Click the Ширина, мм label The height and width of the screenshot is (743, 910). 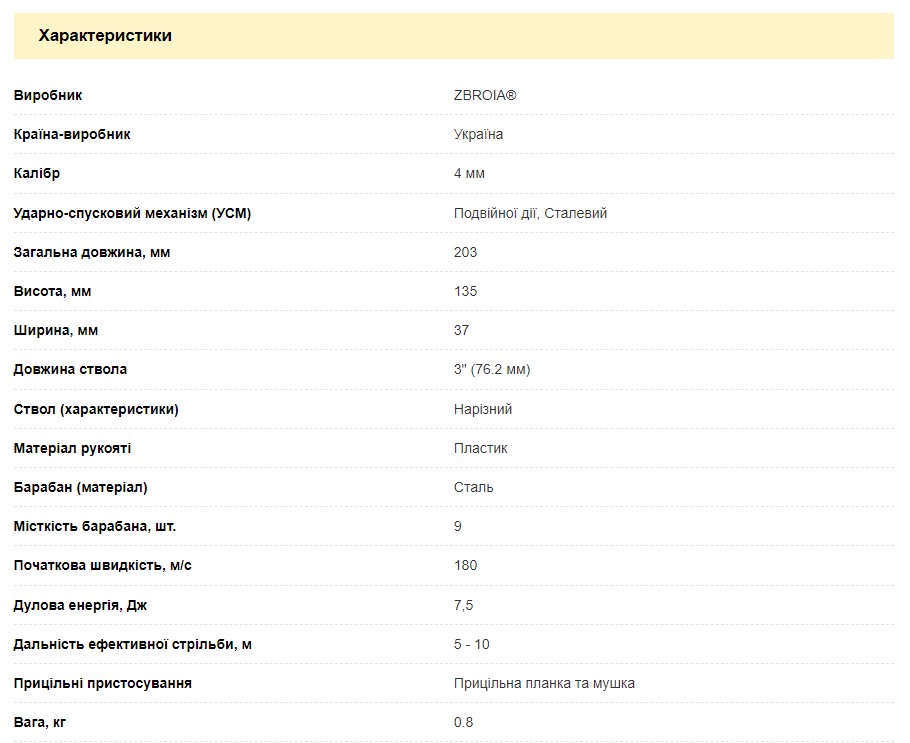pos(56,330)
